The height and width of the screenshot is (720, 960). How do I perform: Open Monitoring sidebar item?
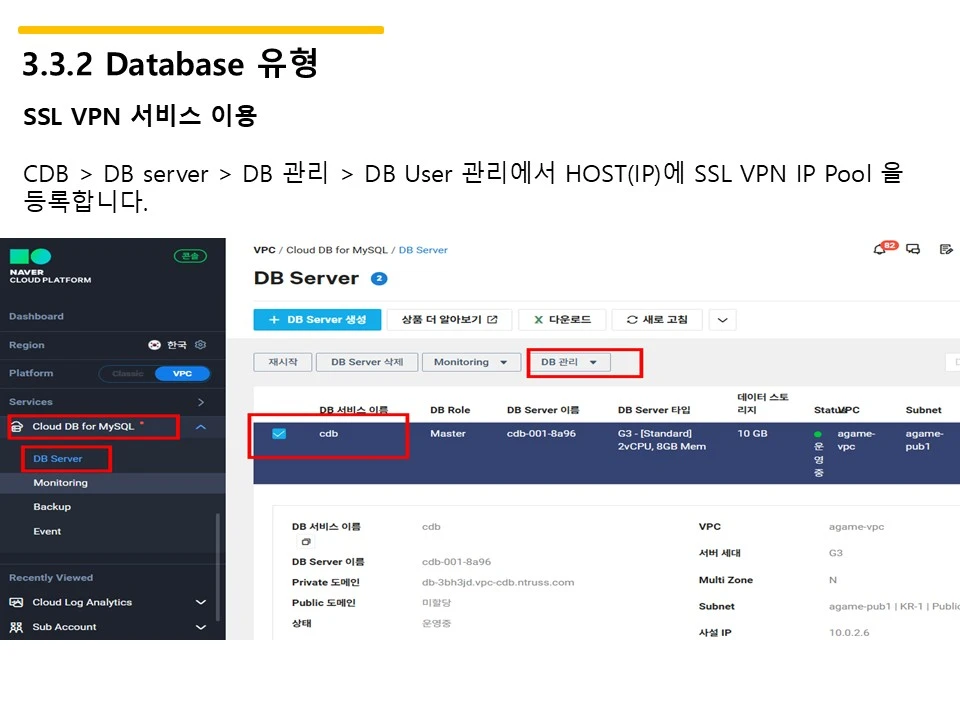coord(61,483)
